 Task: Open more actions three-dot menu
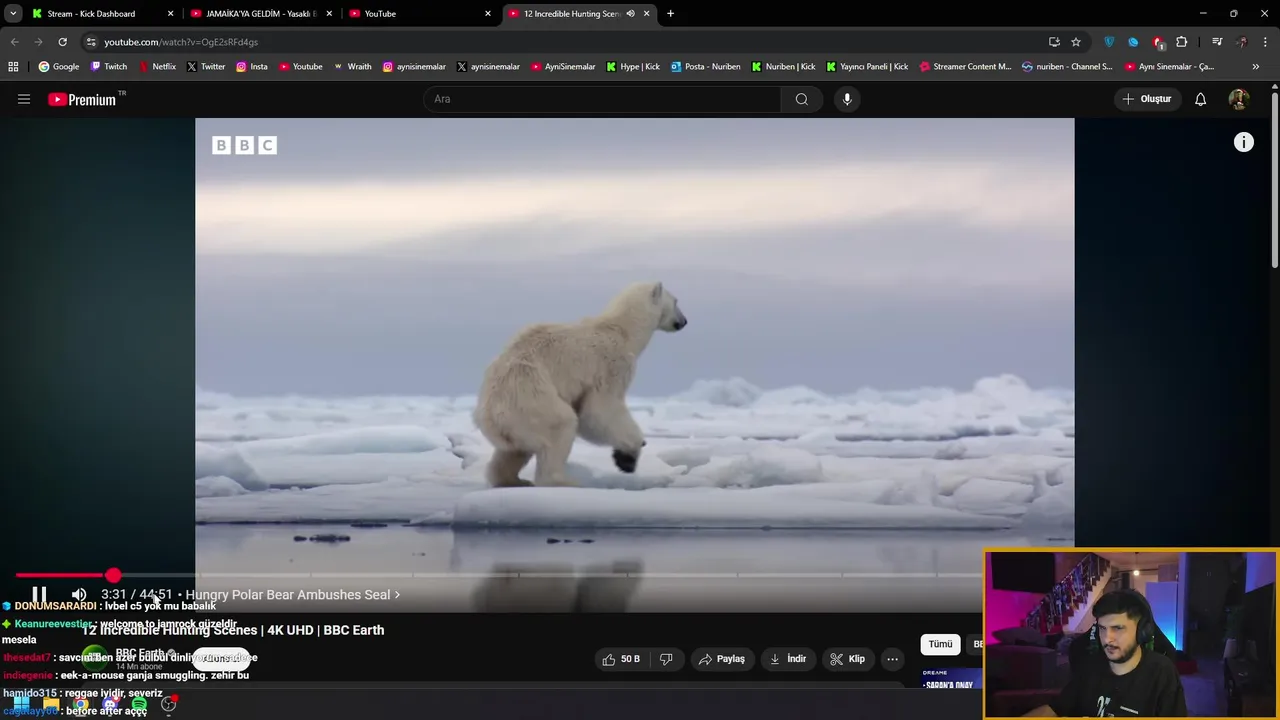[892, 659]
